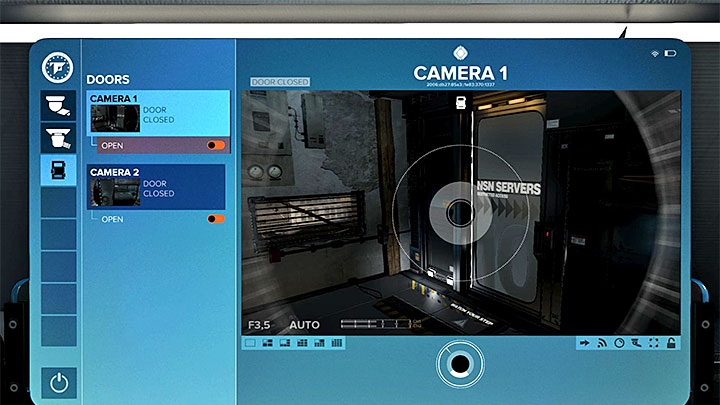Toggle Camera 2 door open switch
The width and height of the screenshot is (720, 405).
tap(215, 219)
